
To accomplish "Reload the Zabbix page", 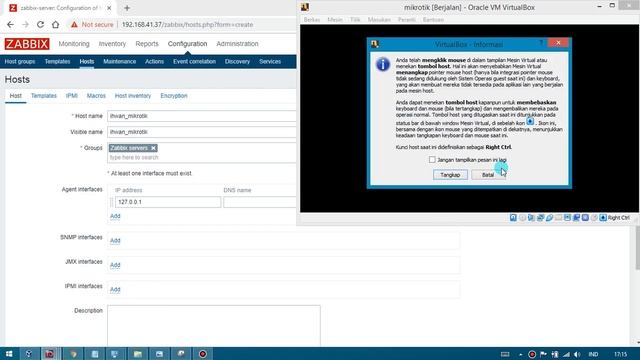I will coord(40,24).
